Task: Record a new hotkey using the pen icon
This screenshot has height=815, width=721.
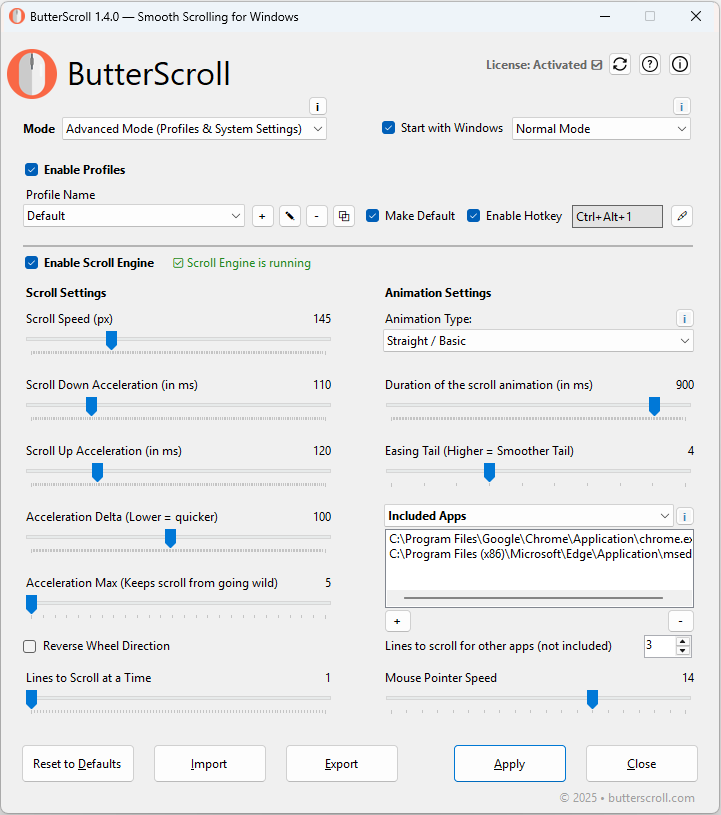Action: click(681, 215)
